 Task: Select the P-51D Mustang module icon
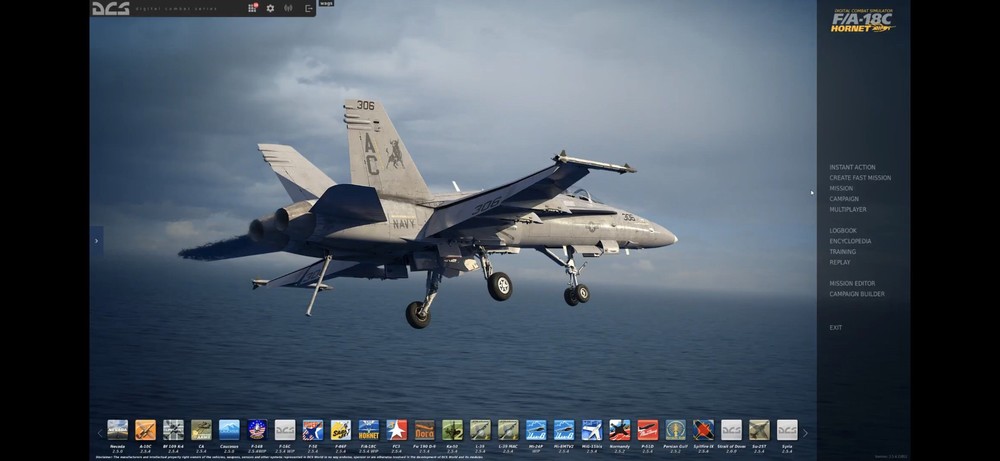point(647,430)
